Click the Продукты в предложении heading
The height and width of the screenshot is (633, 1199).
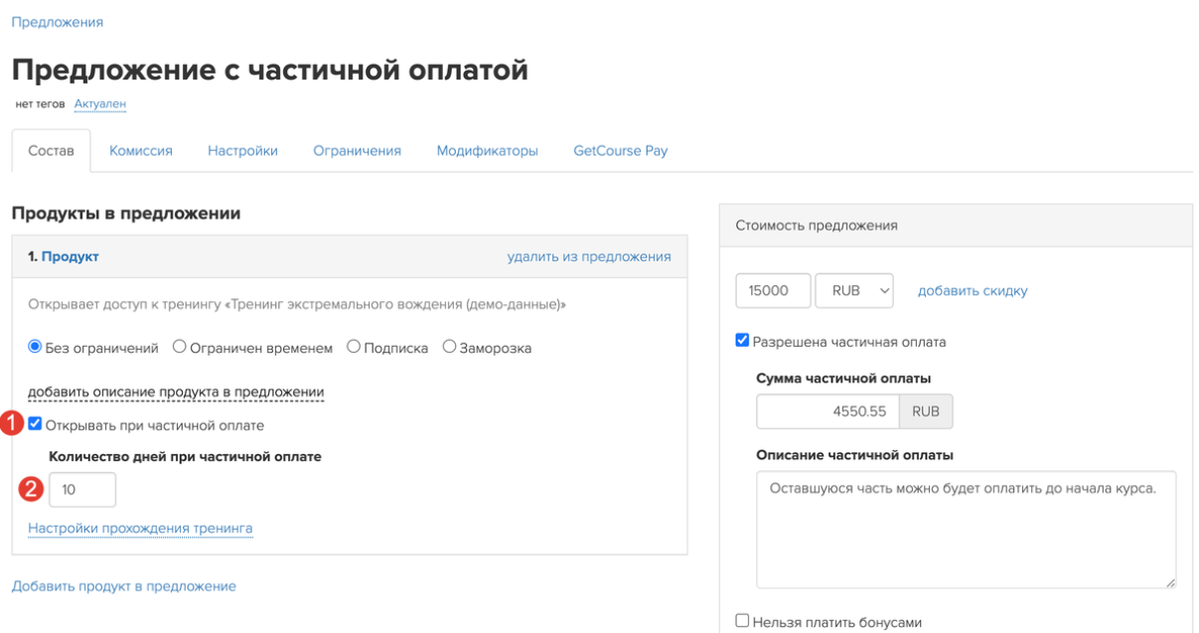pyautogui.click(x=126, y=214)
